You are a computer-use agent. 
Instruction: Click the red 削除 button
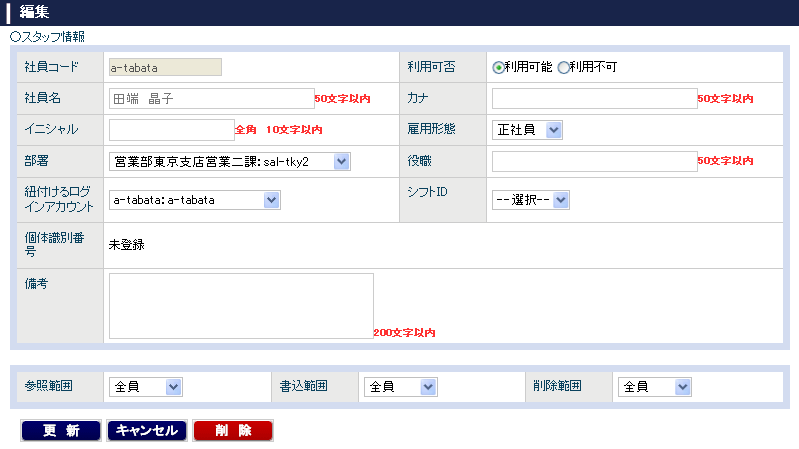click(233, 431)
